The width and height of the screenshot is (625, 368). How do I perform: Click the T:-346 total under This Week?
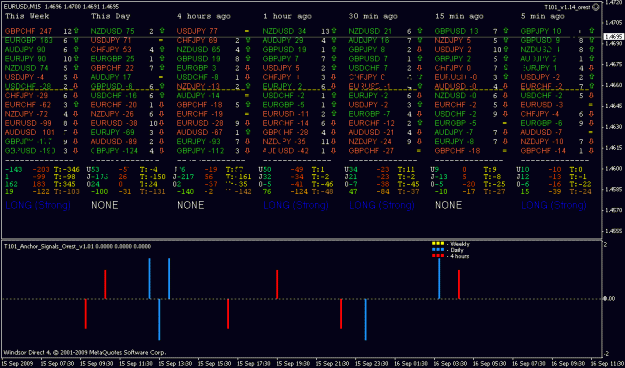[x=68, y=170]
